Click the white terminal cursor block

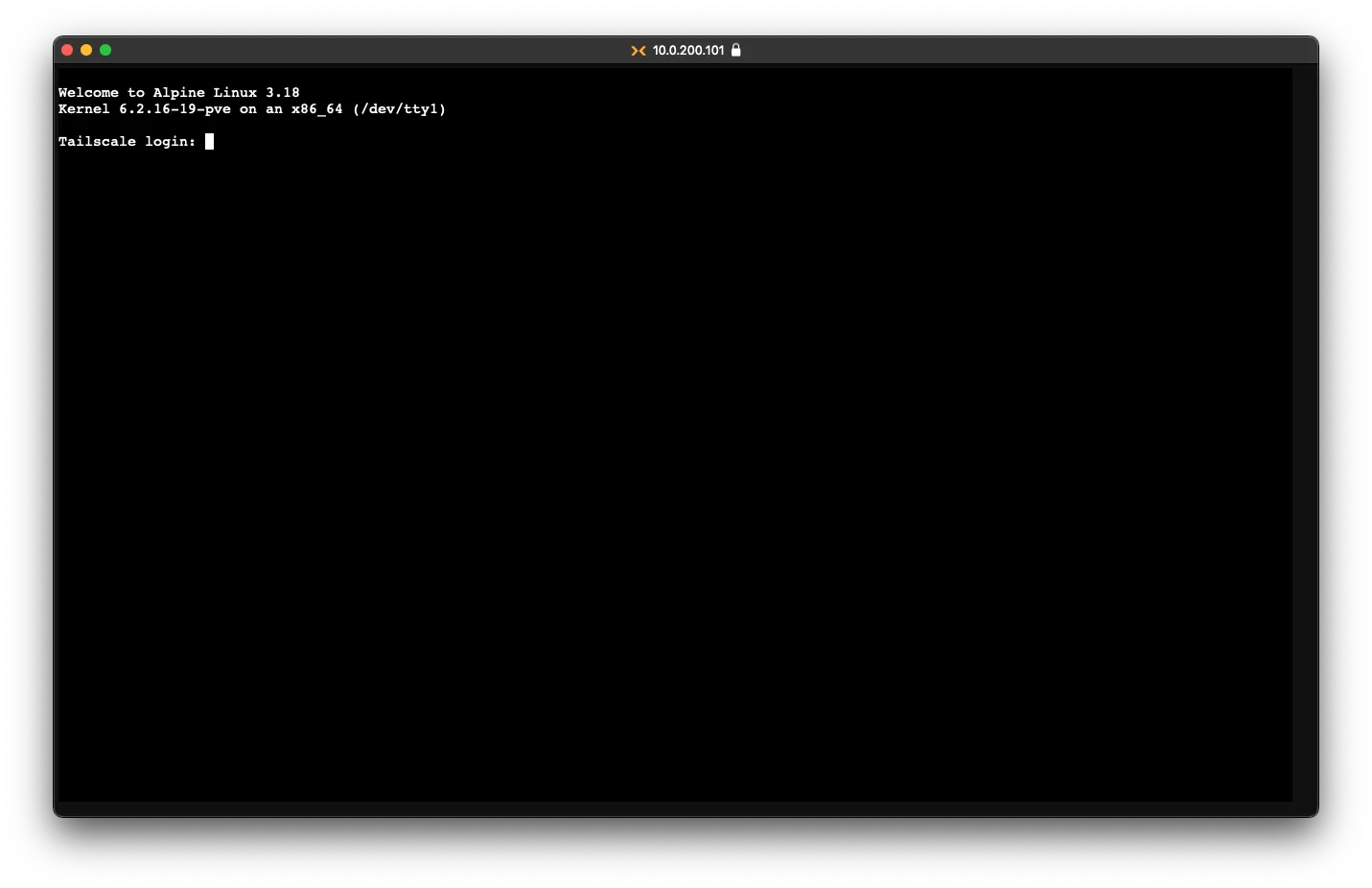click(x=209, y=142)
